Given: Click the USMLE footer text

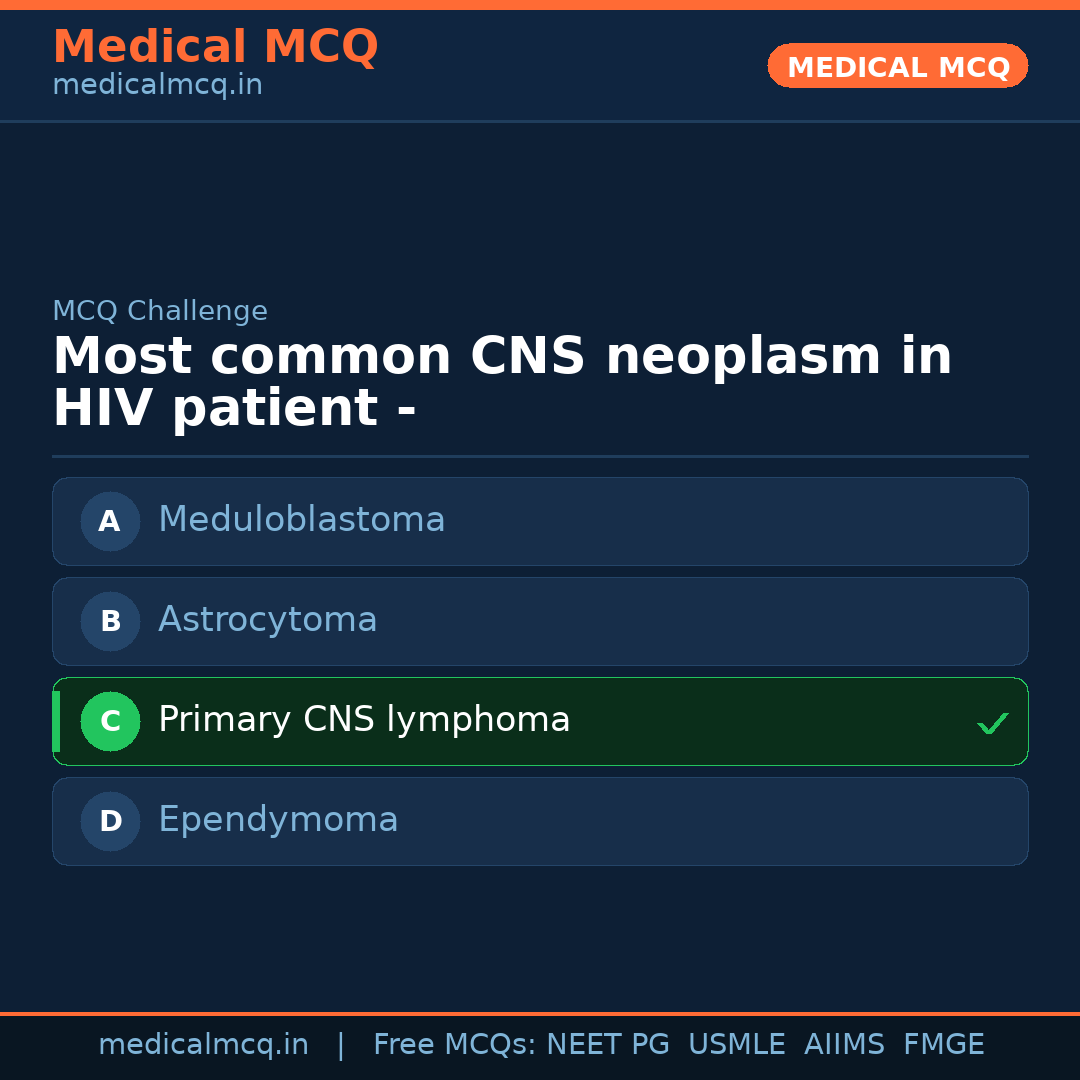Looking at the screenshot, I should (736, 1045).
